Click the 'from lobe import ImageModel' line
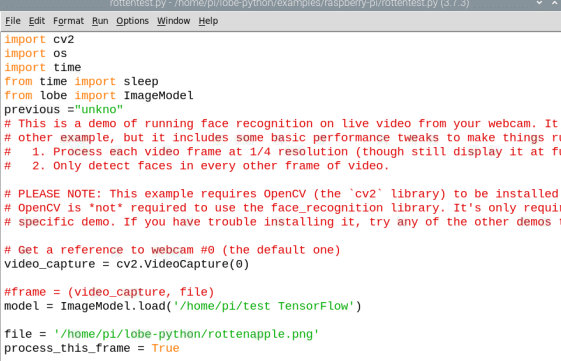This screenshot has height=361, width=561. tap(99, 96)
